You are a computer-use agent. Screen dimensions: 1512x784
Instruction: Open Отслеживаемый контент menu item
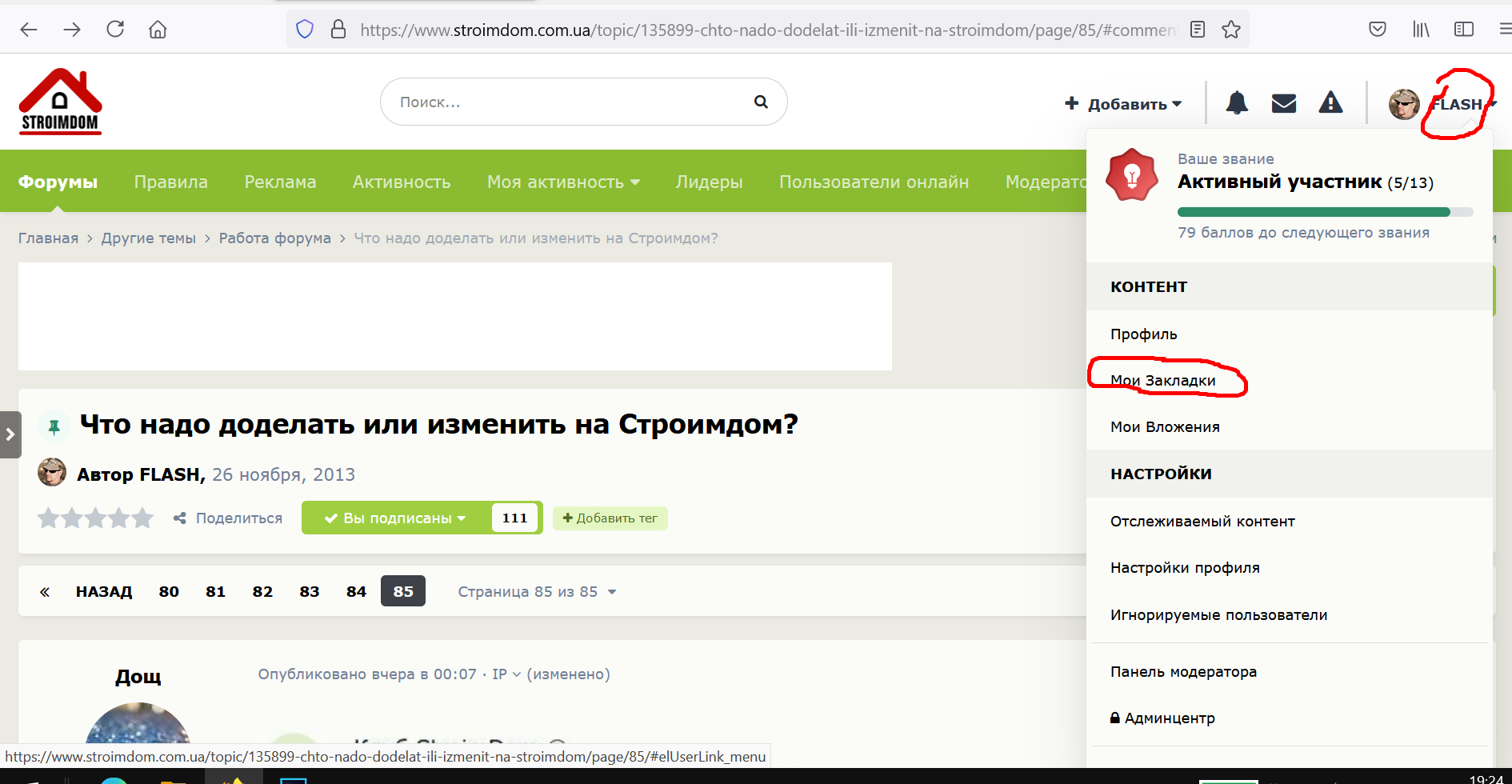1290,521
